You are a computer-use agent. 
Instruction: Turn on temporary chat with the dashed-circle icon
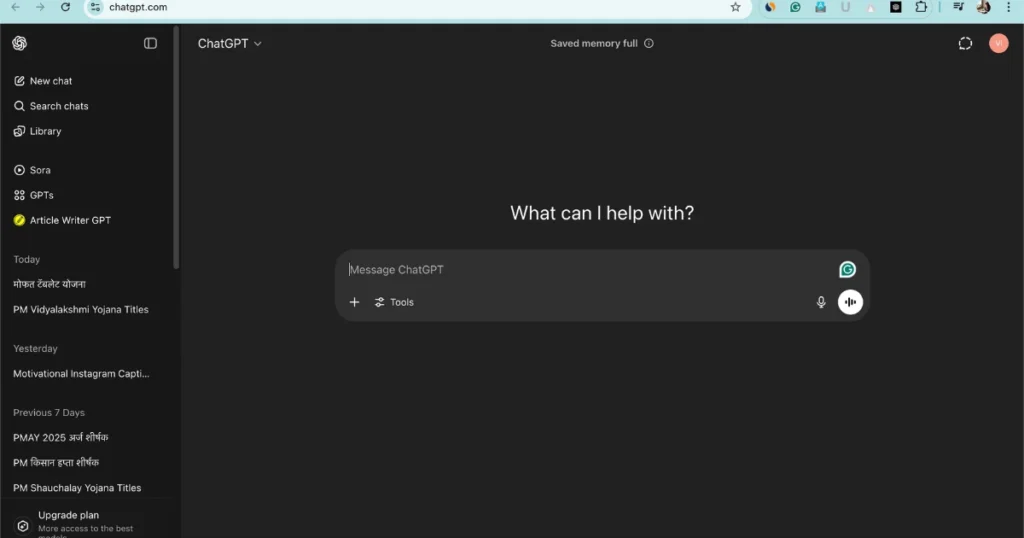(x=965, y=43)
